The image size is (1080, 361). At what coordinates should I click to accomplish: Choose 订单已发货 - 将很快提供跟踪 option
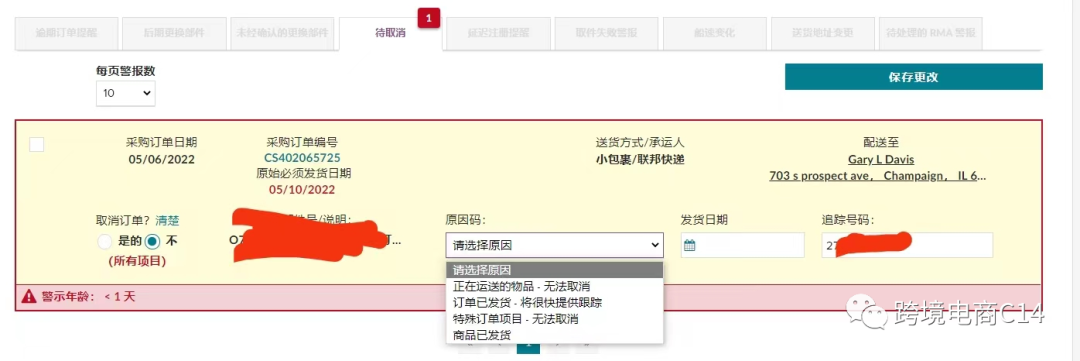[x=554, y=302]
